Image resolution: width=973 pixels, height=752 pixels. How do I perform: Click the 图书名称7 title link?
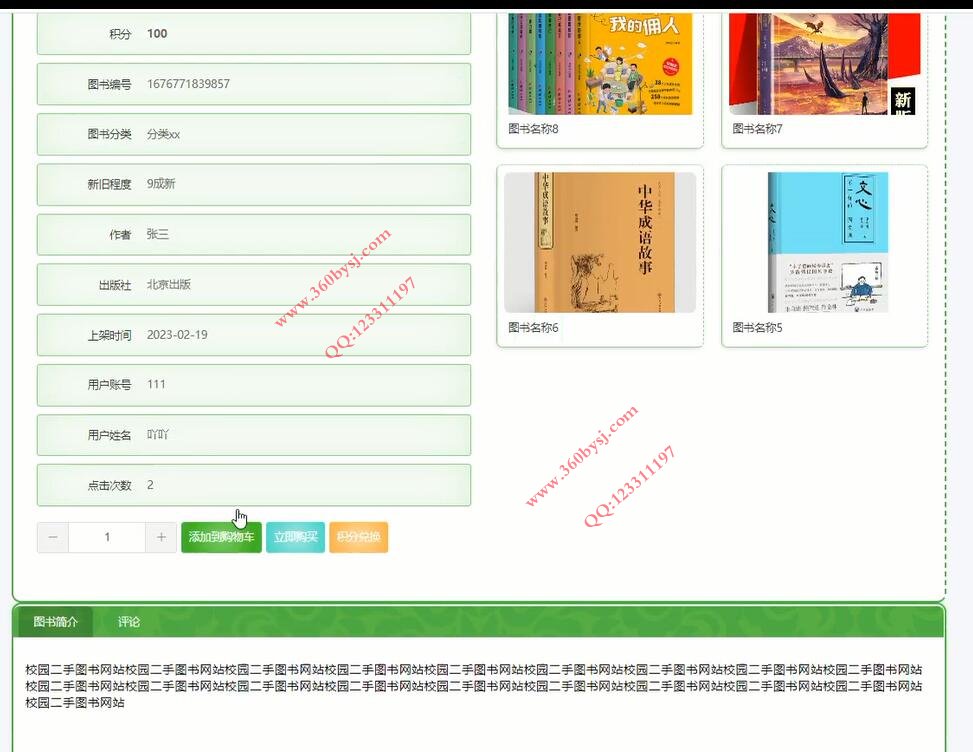point(757,129)
